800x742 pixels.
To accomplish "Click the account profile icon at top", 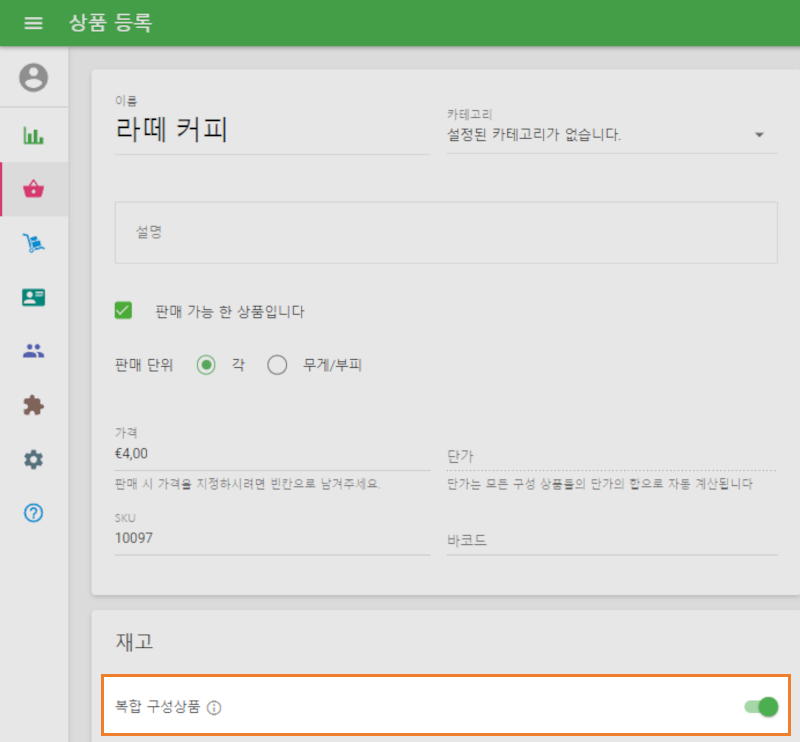I will [34, 78].
